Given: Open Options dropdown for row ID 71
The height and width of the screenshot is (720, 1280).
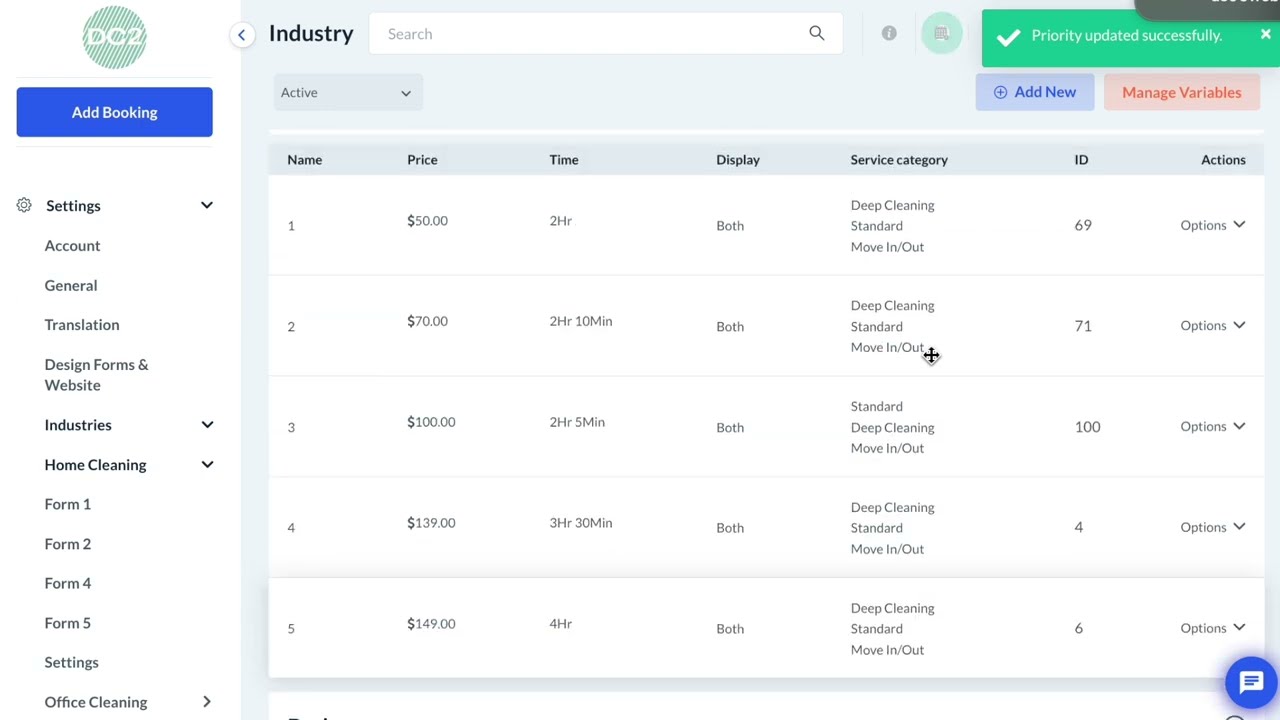Looking at the screenshot, I should [1212, 326].
